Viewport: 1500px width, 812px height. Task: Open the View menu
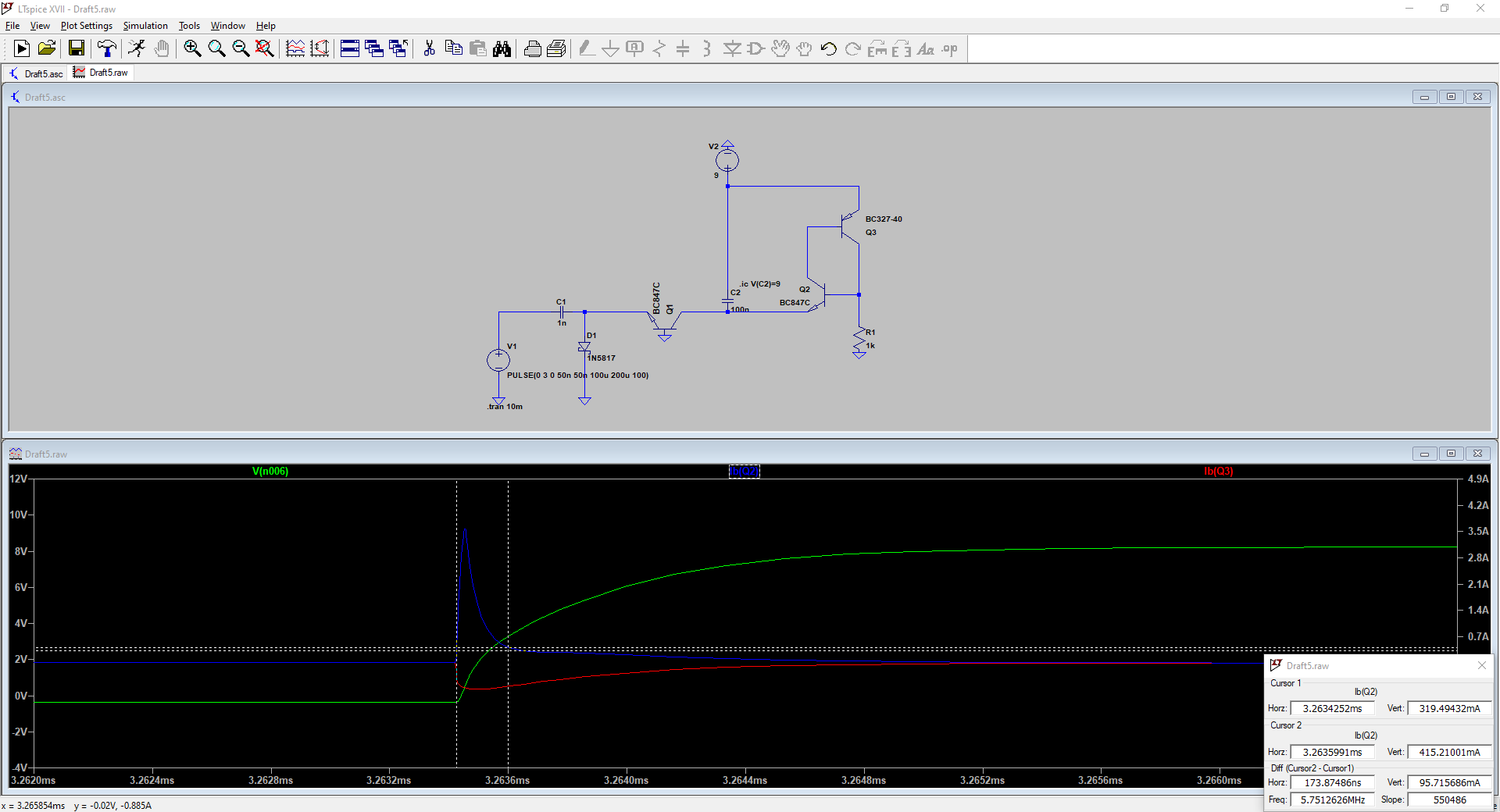point(40,26)
